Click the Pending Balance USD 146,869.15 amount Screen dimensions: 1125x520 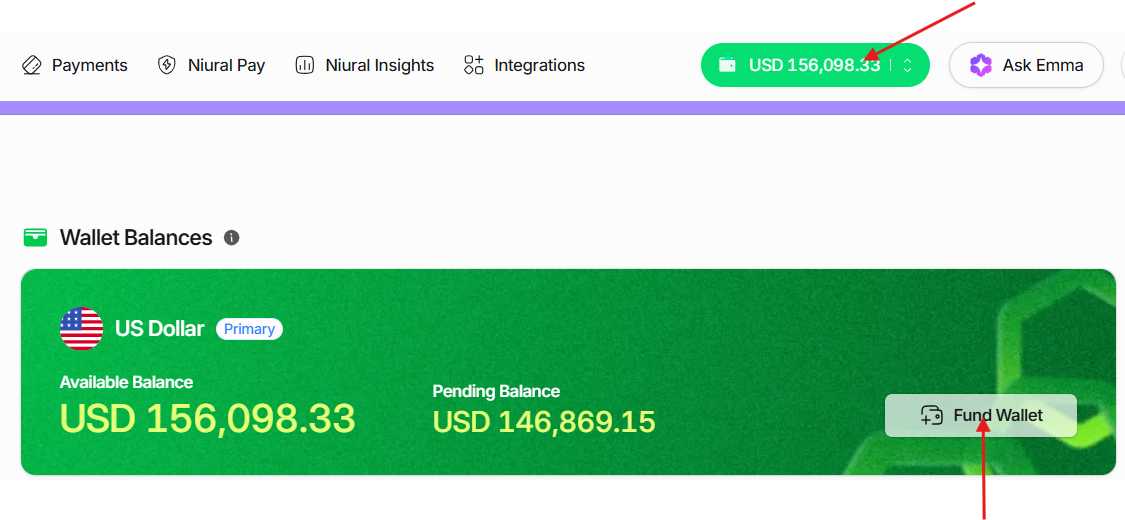544,421
